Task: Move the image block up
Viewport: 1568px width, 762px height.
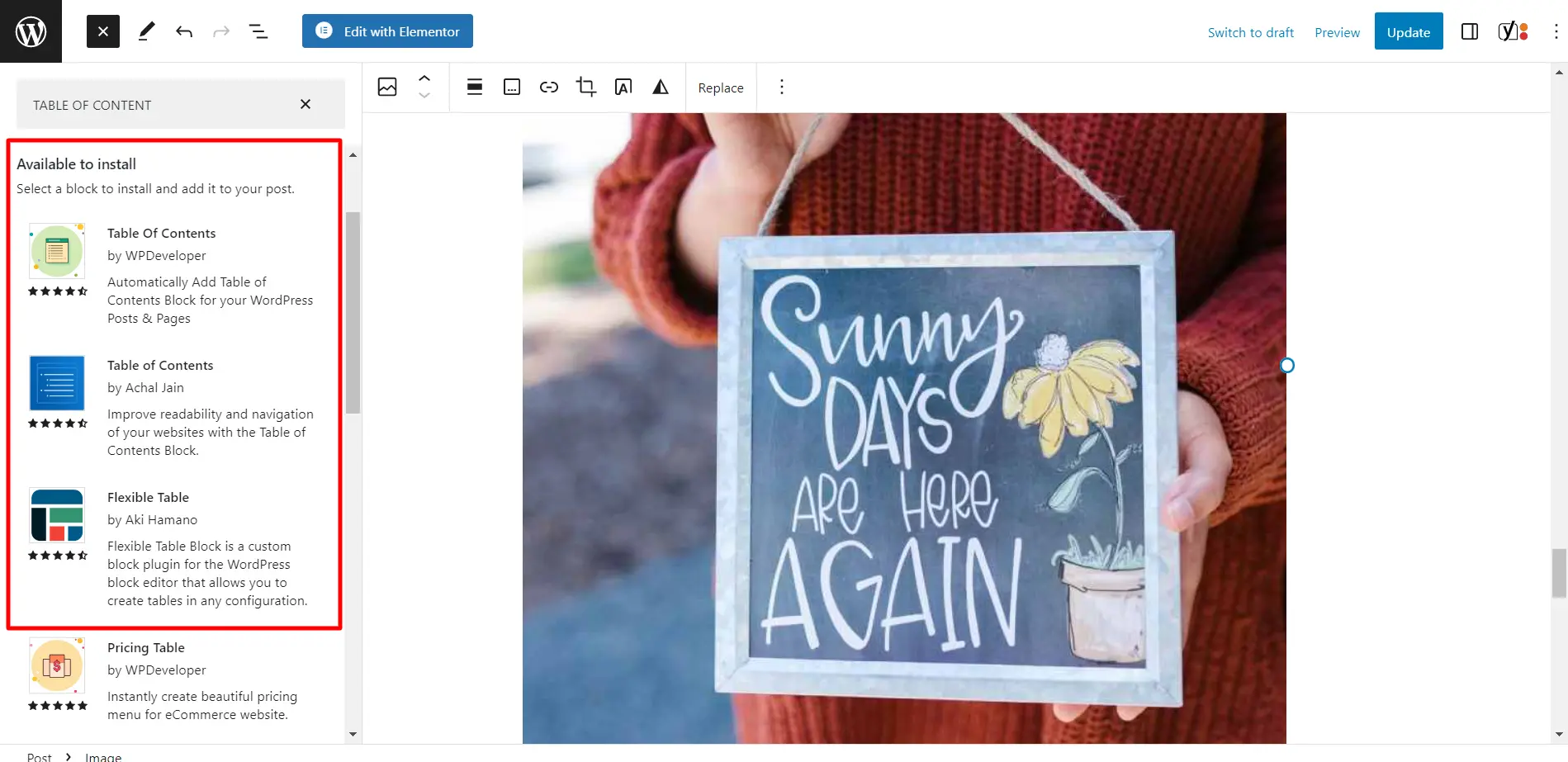Action: [x=424, y=78]
